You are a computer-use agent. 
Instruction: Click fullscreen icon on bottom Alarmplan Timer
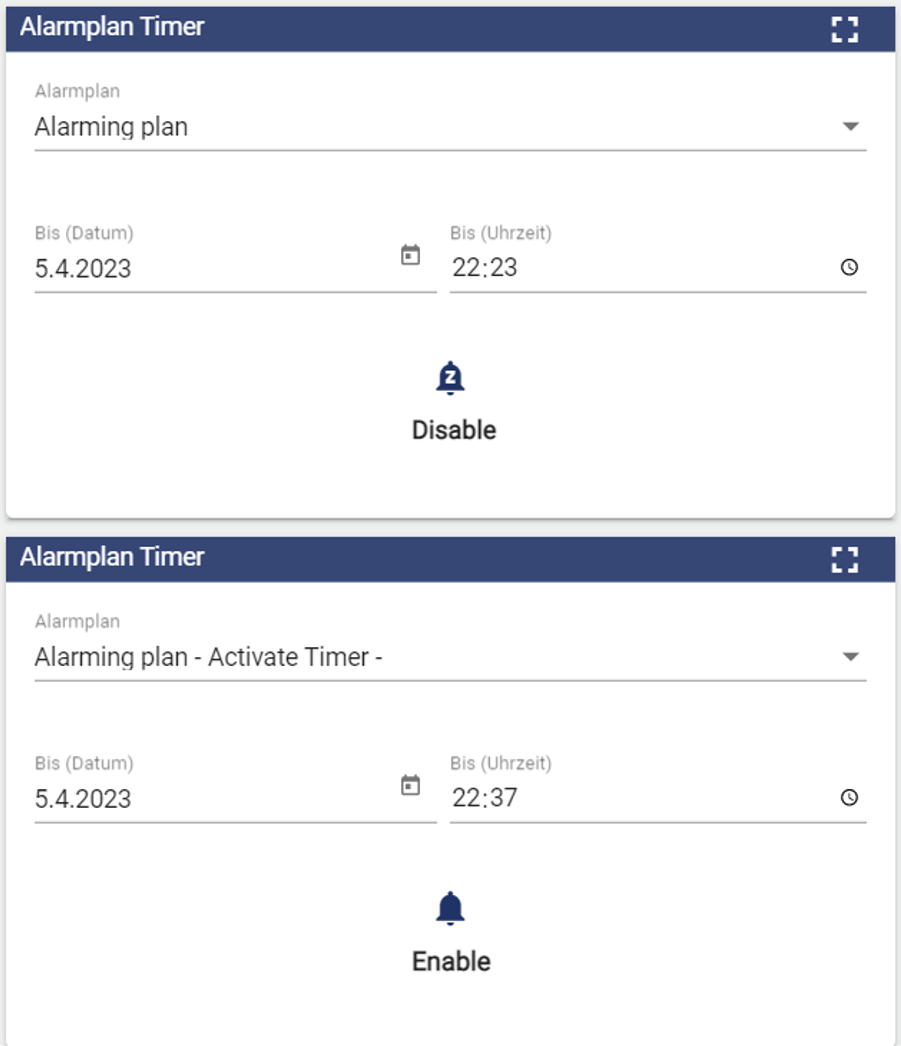pyautogui.click(x=845, y=560)
